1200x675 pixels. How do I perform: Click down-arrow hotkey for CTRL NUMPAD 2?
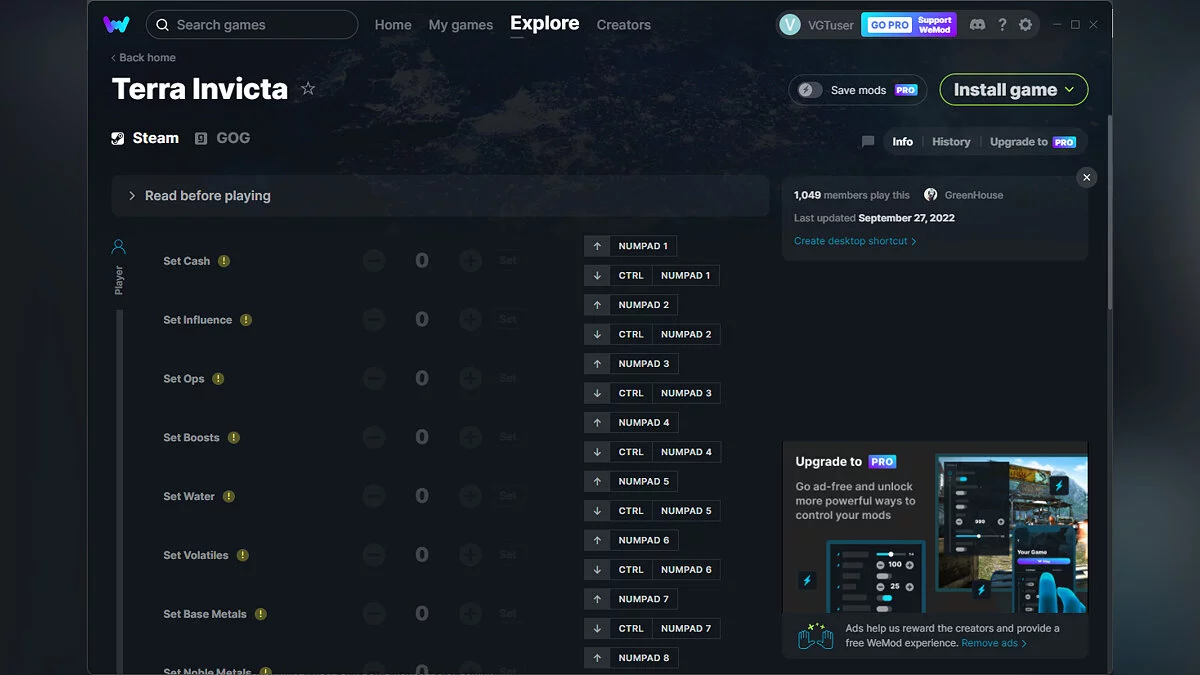pos(597,334)
